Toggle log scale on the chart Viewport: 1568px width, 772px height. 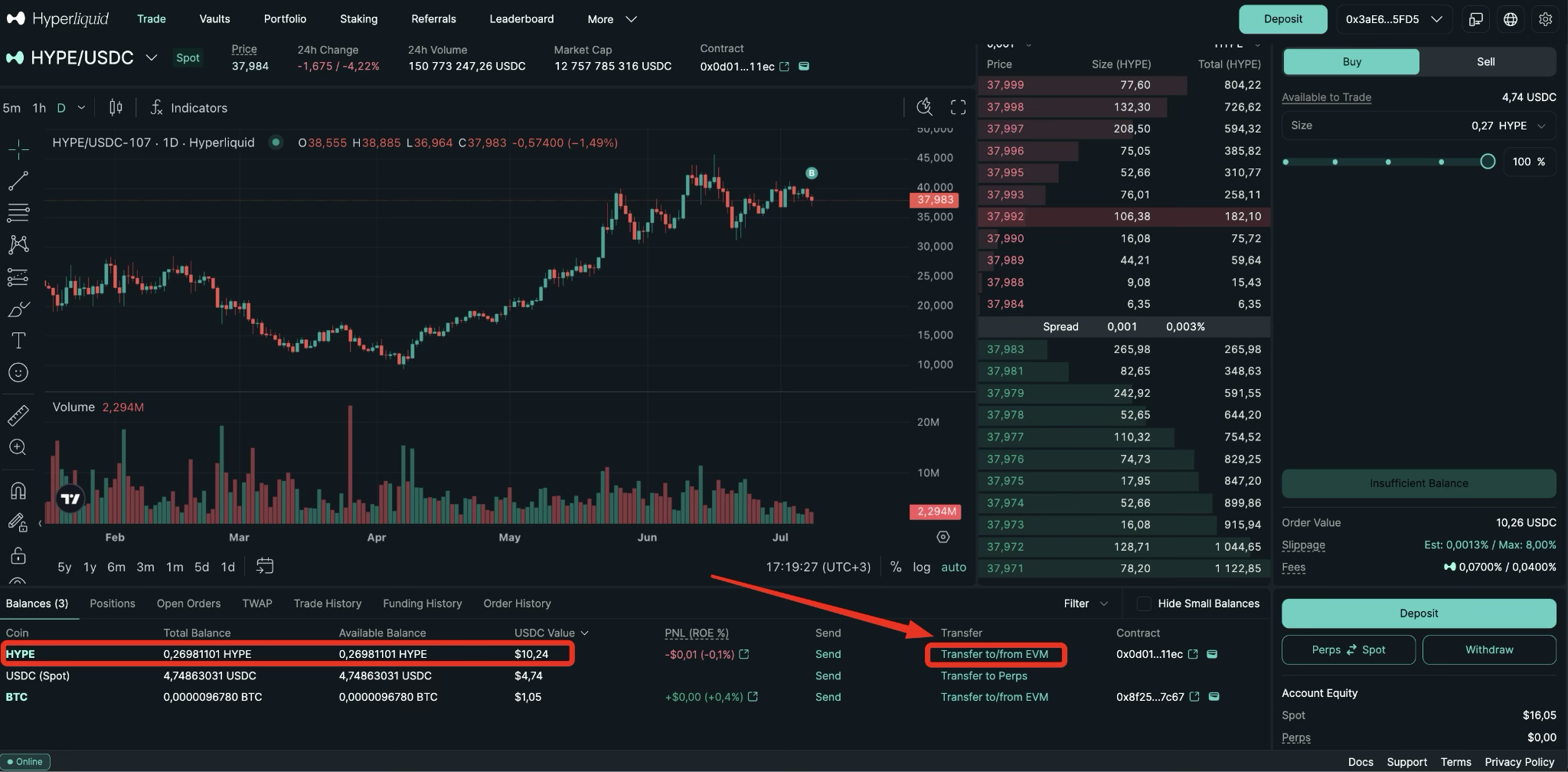coord(921,567)
